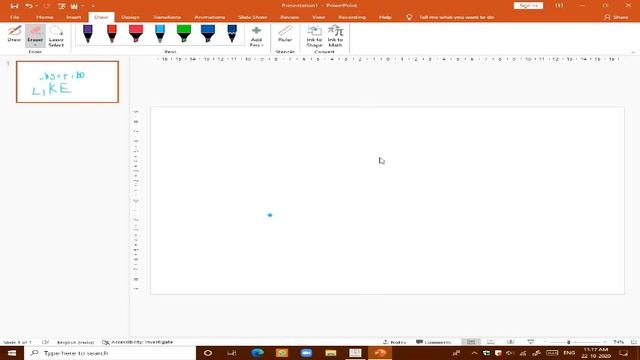Open the Add Pen dropdown
The width and height of the screenshot is (640, 360).
pos(256,36)
